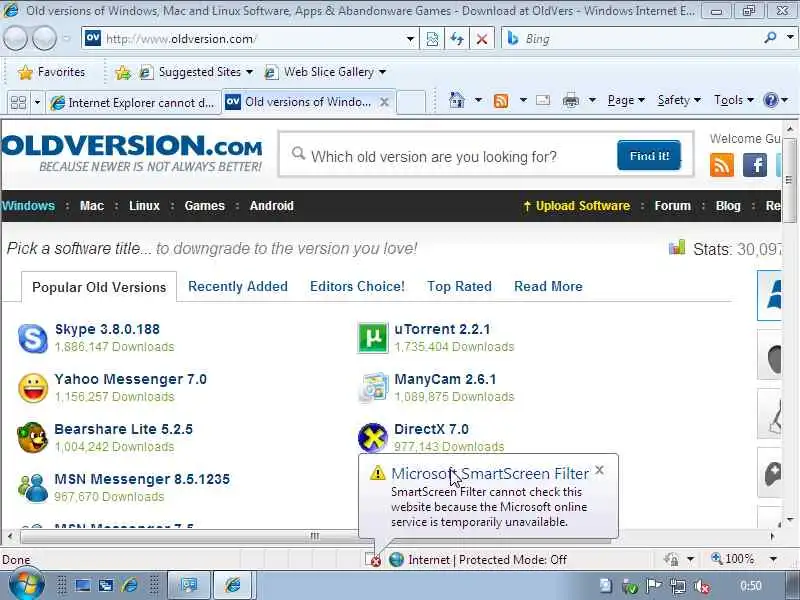Image resolution: width=800 pixels, height=600 pixels.
Task: Select the Editors Choice! tab
Action: (357, 286)
